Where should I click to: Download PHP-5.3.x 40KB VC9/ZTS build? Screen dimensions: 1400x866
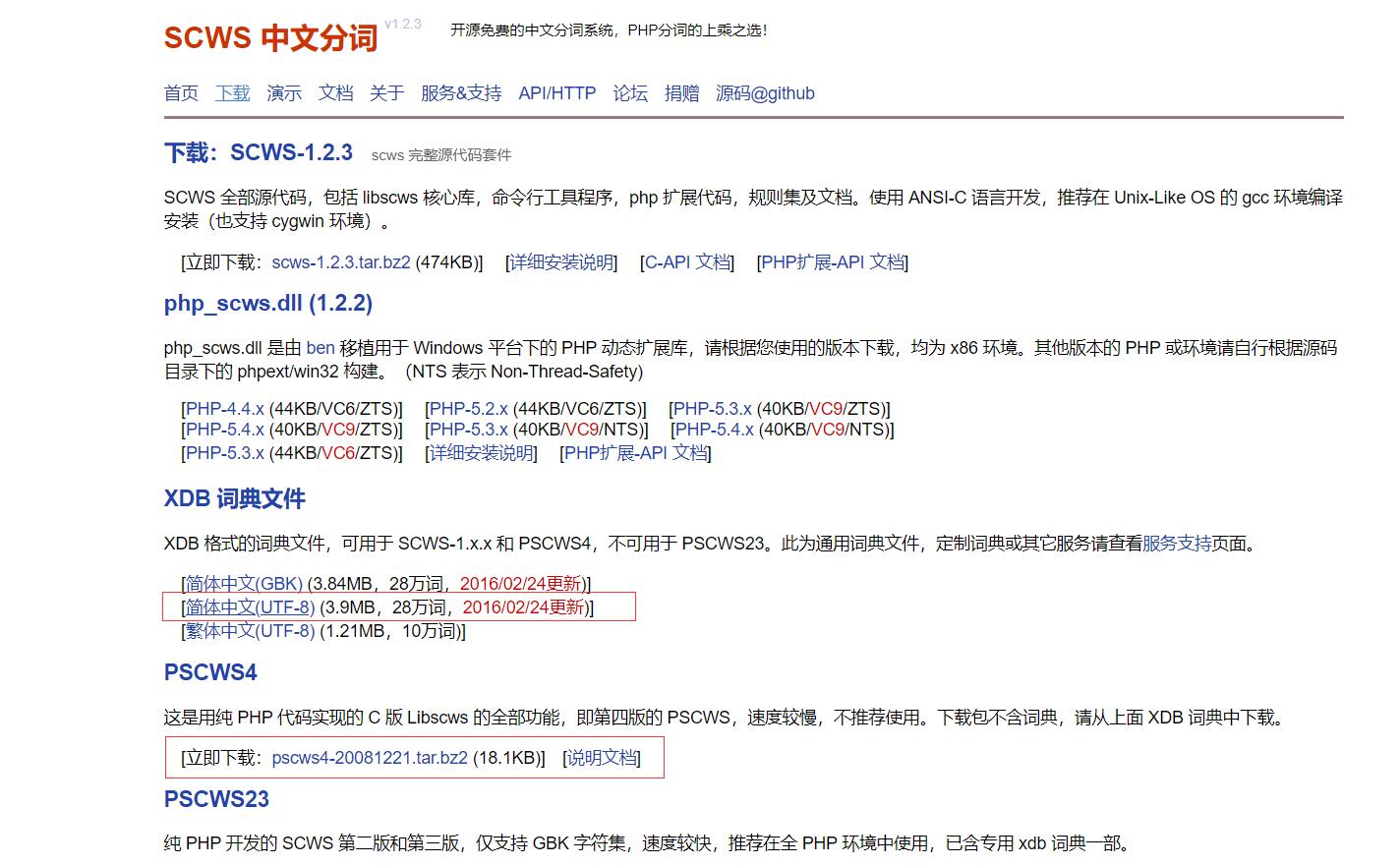[713, 409]
